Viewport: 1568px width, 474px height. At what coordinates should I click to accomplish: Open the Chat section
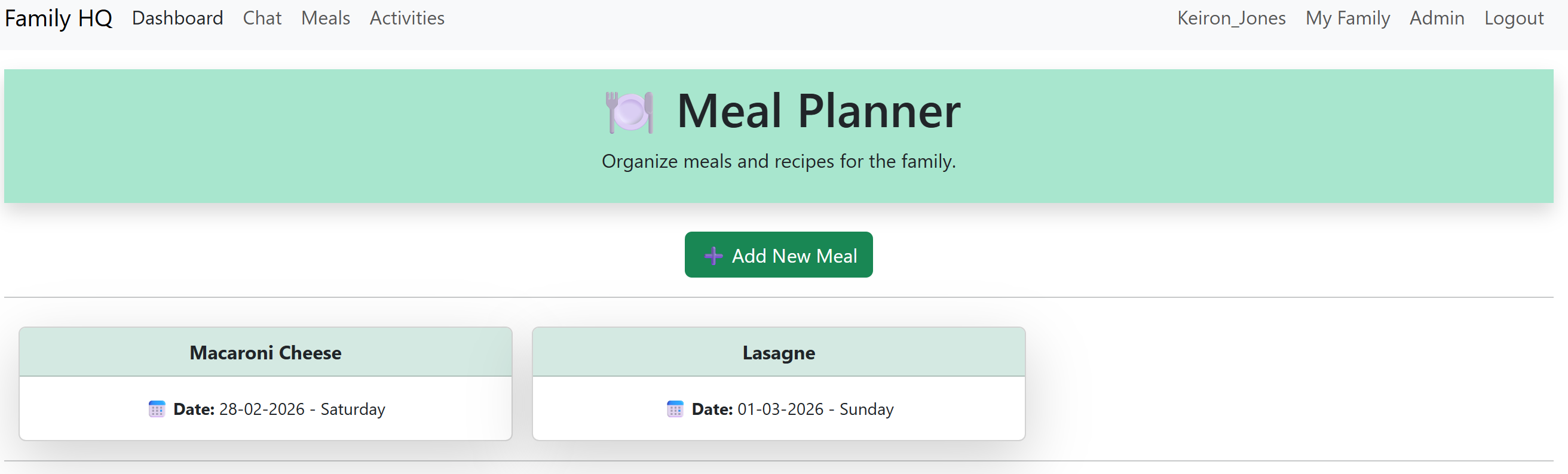pyautogui.click(x=262, y=18)
